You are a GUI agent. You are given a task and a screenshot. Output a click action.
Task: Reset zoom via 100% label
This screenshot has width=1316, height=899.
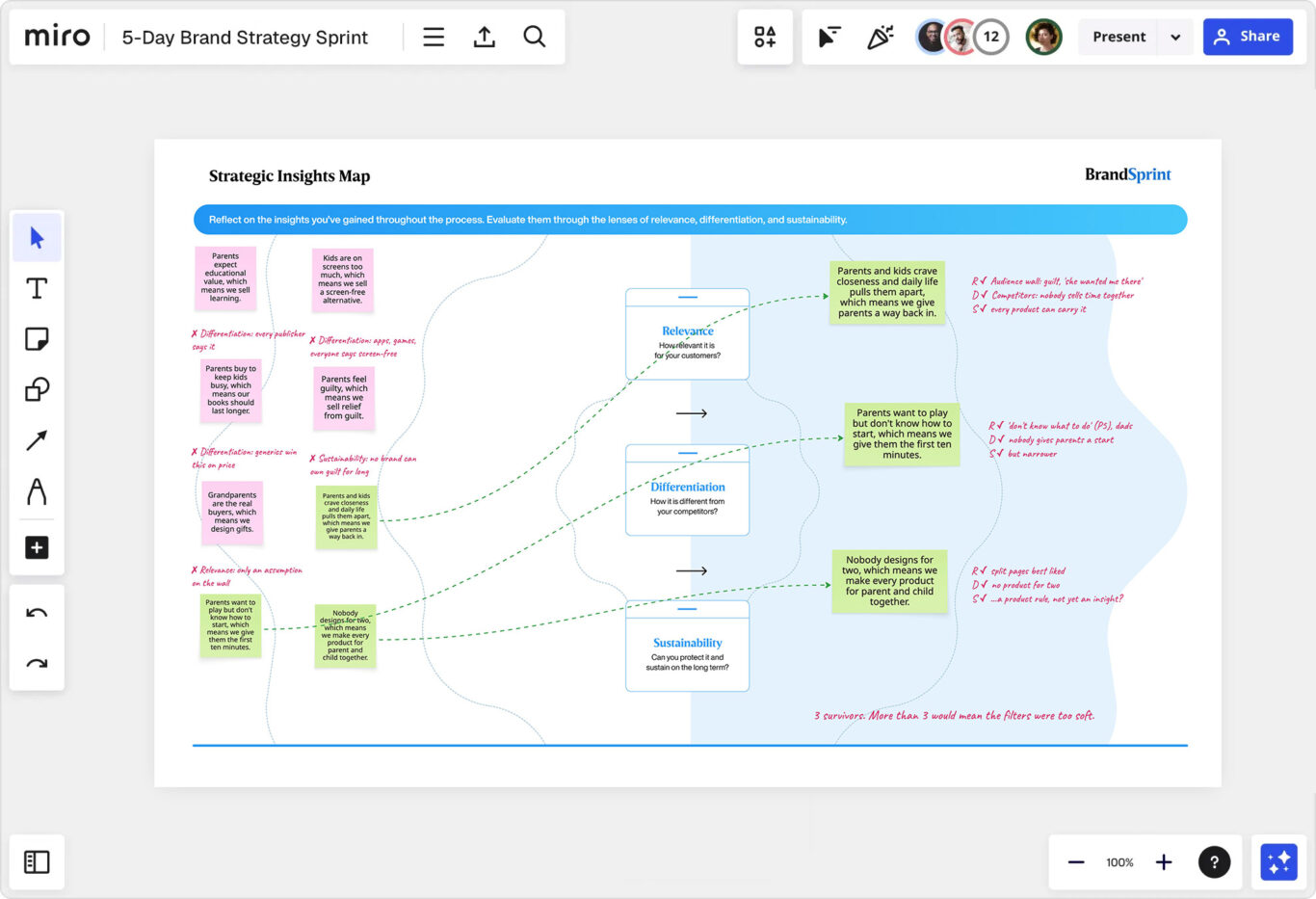(1119, 862)
